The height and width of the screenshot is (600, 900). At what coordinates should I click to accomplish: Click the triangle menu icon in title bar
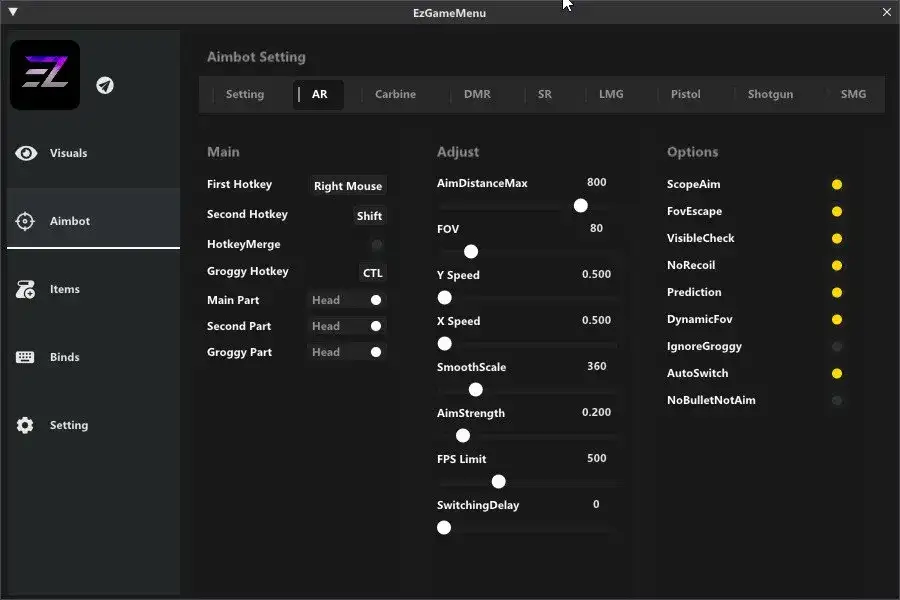pos(13,12)
